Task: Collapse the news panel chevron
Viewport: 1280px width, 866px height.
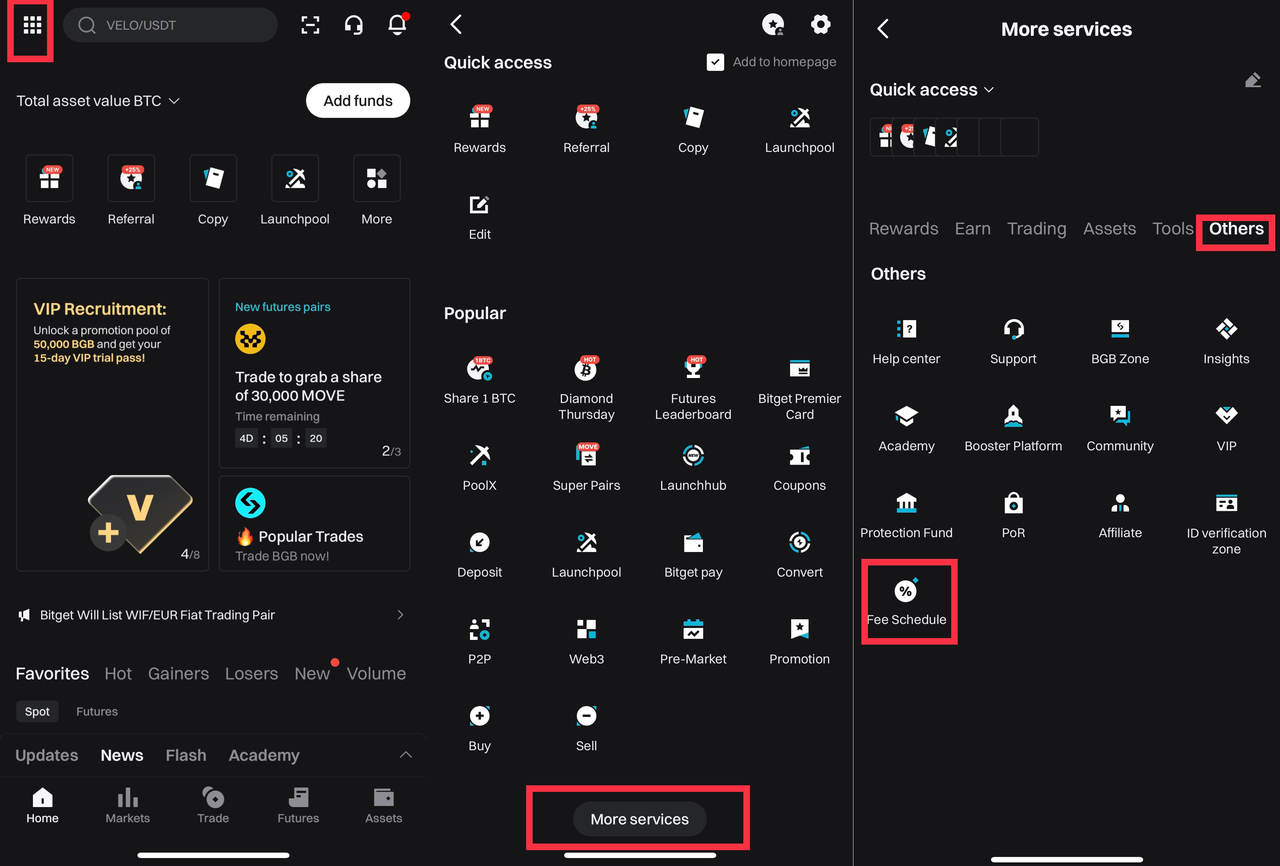Action: pyautogui.click(x=405, y=755)
